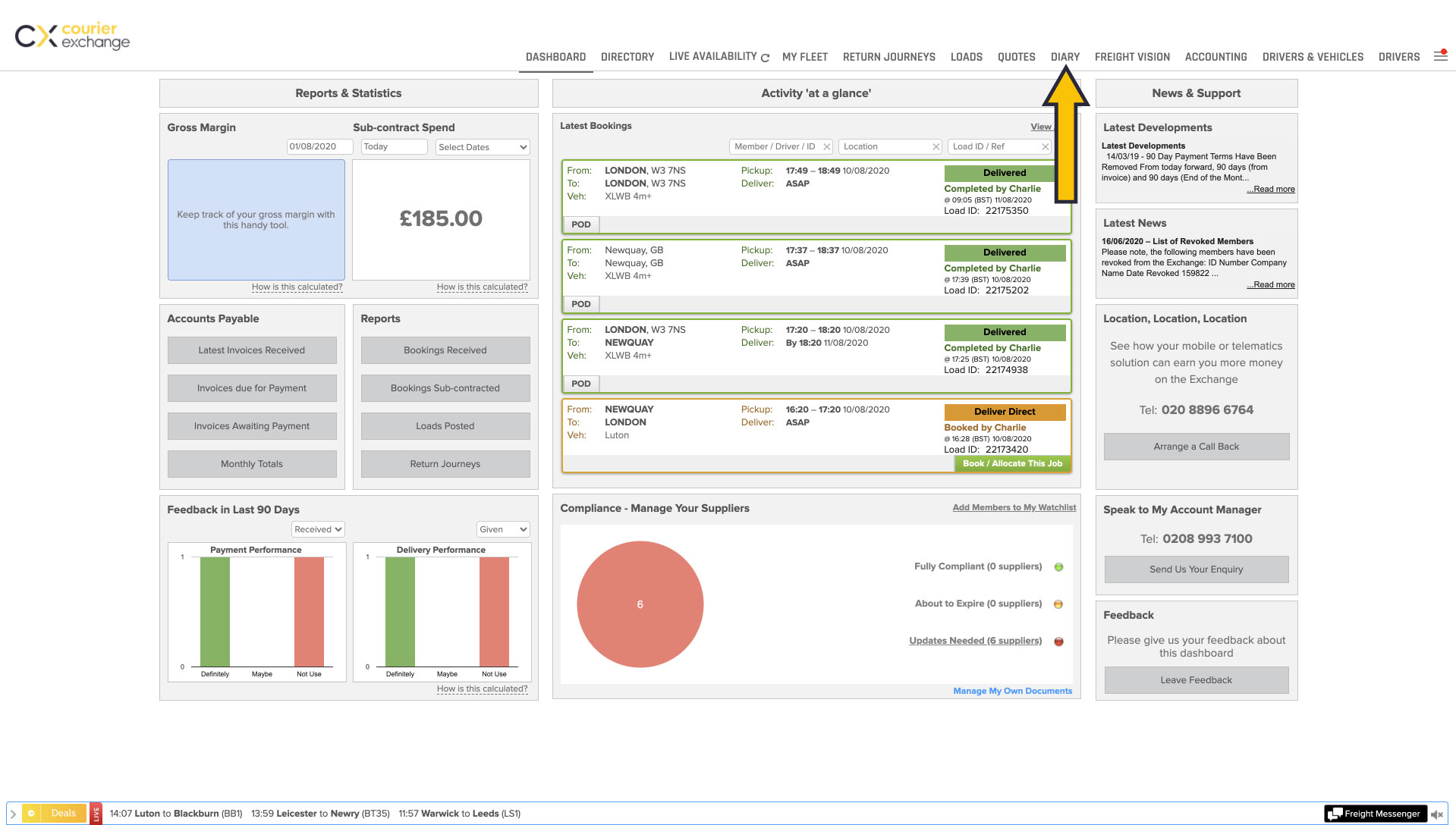Click the red compliance pie chart
This screenshot has width=1456, height=825.
point(640,604)
